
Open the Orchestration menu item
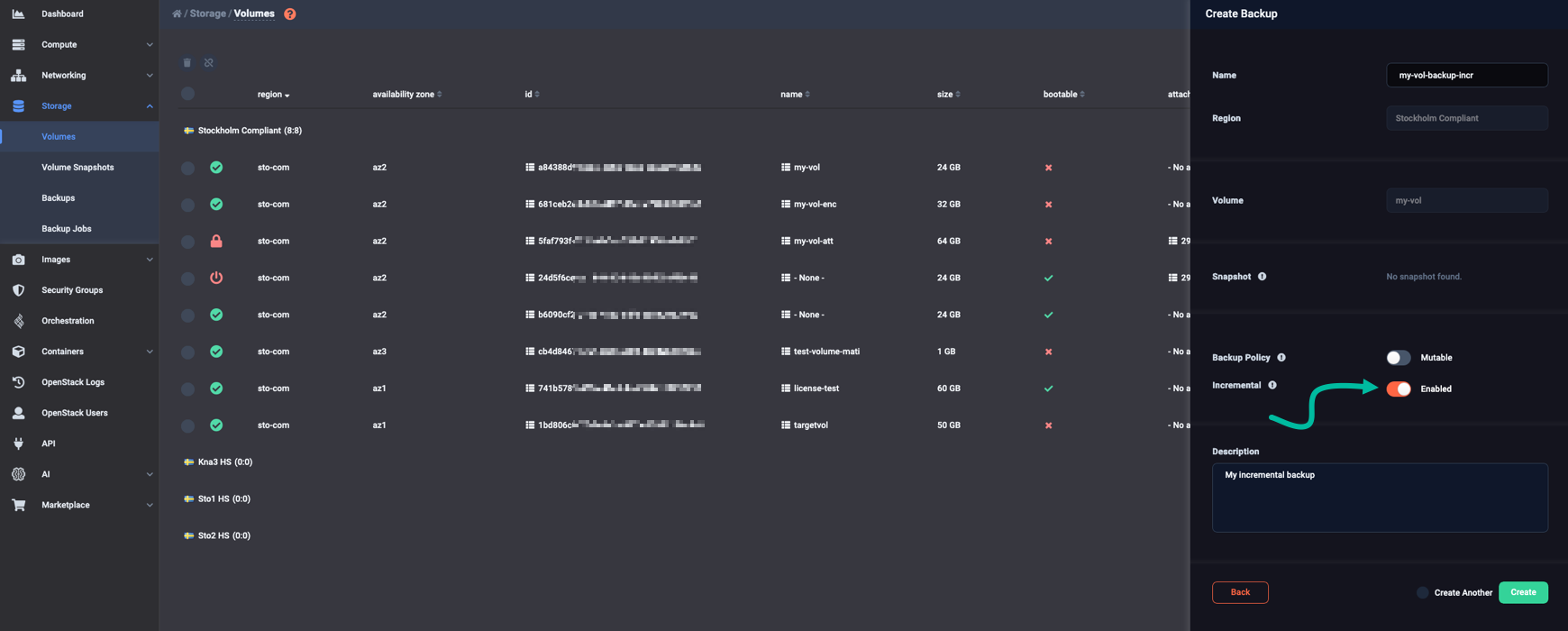click(68, 320)
